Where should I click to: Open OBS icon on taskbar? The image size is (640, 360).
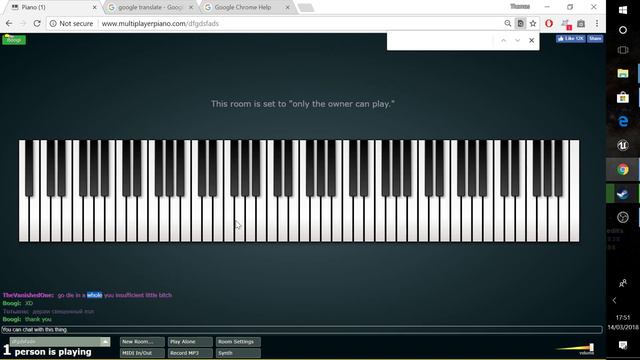pyautogui.click(x=623, y=218)
